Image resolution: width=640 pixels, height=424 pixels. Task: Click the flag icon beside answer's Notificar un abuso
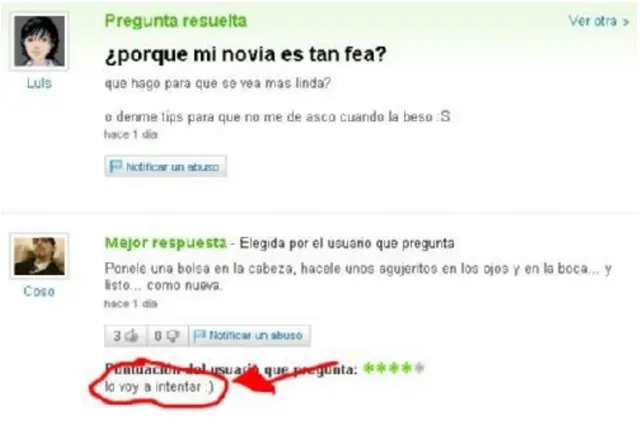(x=199, y=335)
